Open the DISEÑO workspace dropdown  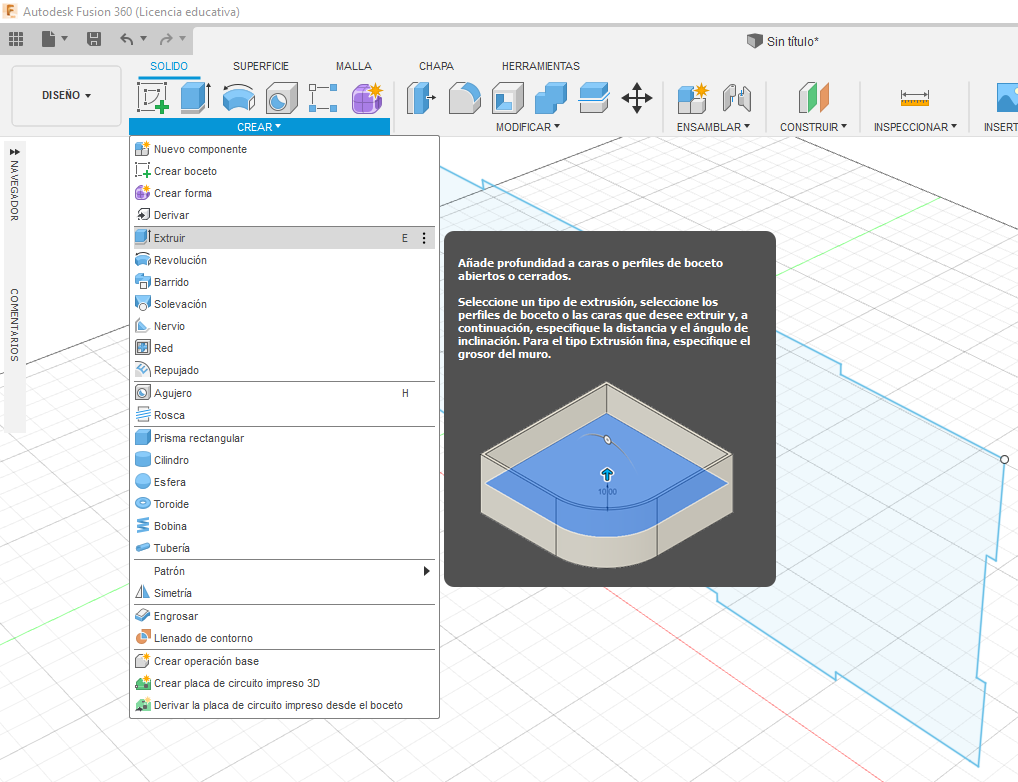(x=66, y=95)
